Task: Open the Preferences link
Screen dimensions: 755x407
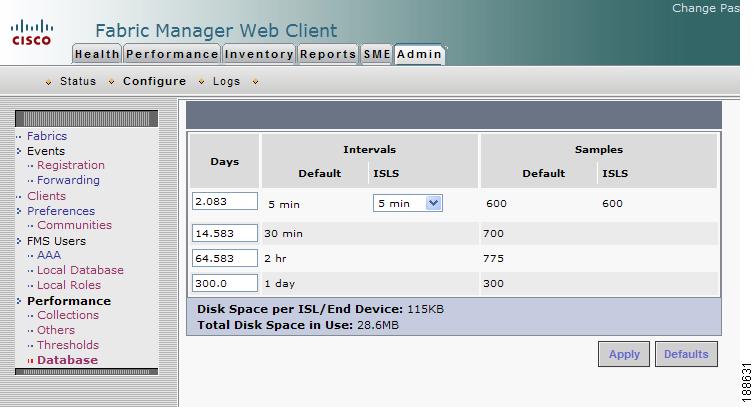Action: [x=61, y=211]
